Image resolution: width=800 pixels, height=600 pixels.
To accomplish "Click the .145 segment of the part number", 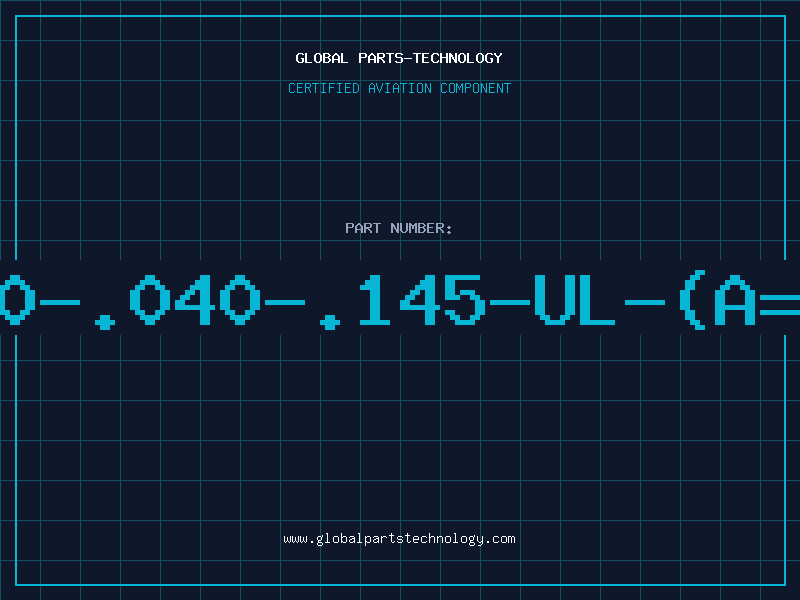I will click(x=403, y=301).
